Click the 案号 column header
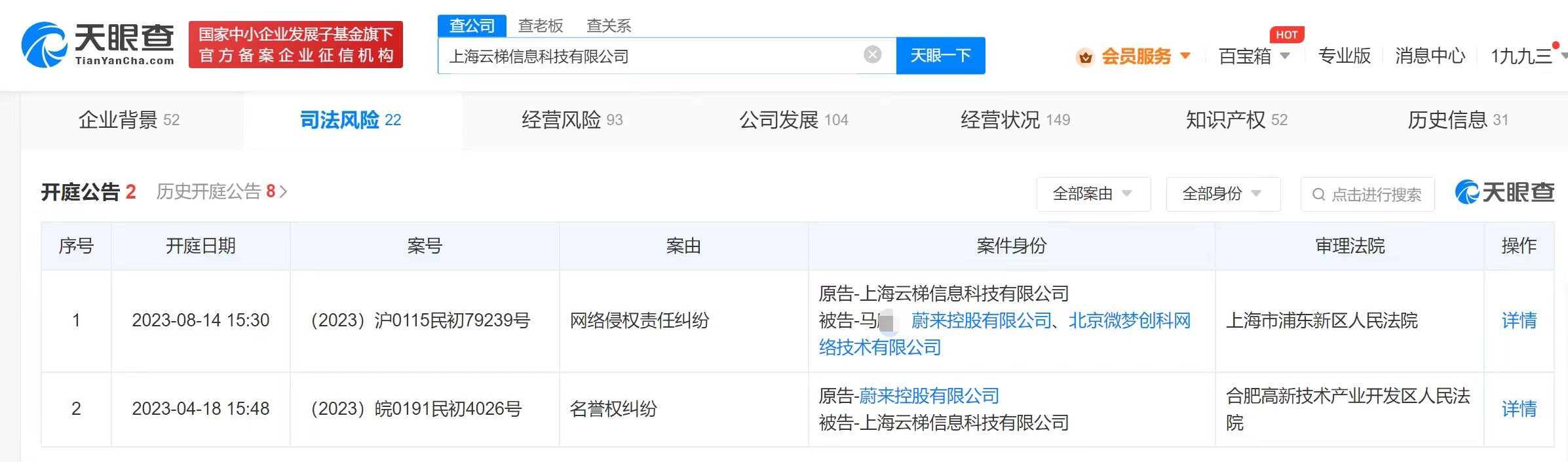The height and width of the screenshot is (462, 1568). [425, 246]
